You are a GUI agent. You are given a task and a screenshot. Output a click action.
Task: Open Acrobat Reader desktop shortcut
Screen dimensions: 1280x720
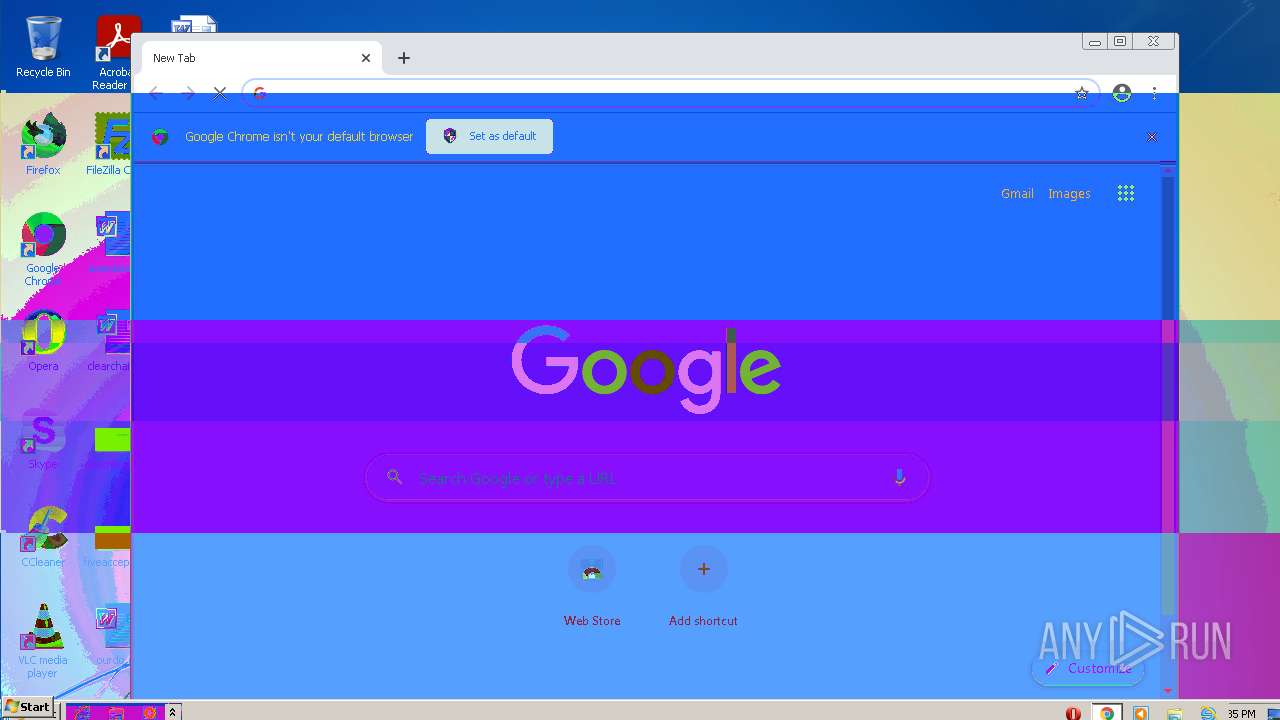[114, 53]
